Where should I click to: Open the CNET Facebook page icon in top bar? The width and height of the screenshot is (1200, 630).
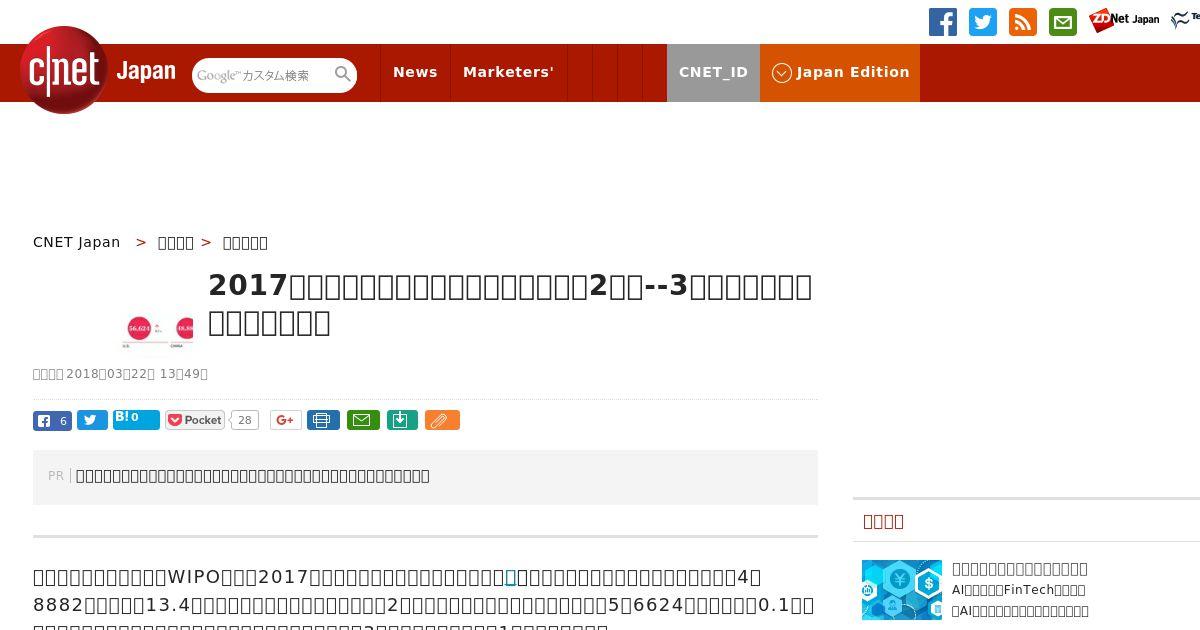[943, 22]
